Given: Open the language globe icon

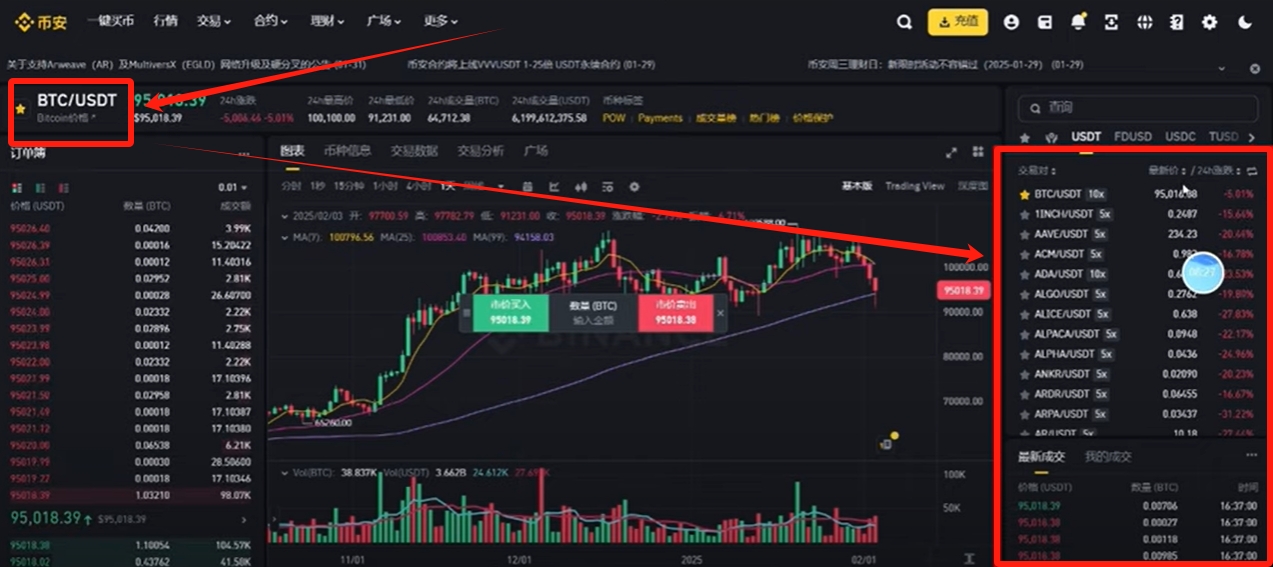Looking at the screenshot, I should point(1145,22).
